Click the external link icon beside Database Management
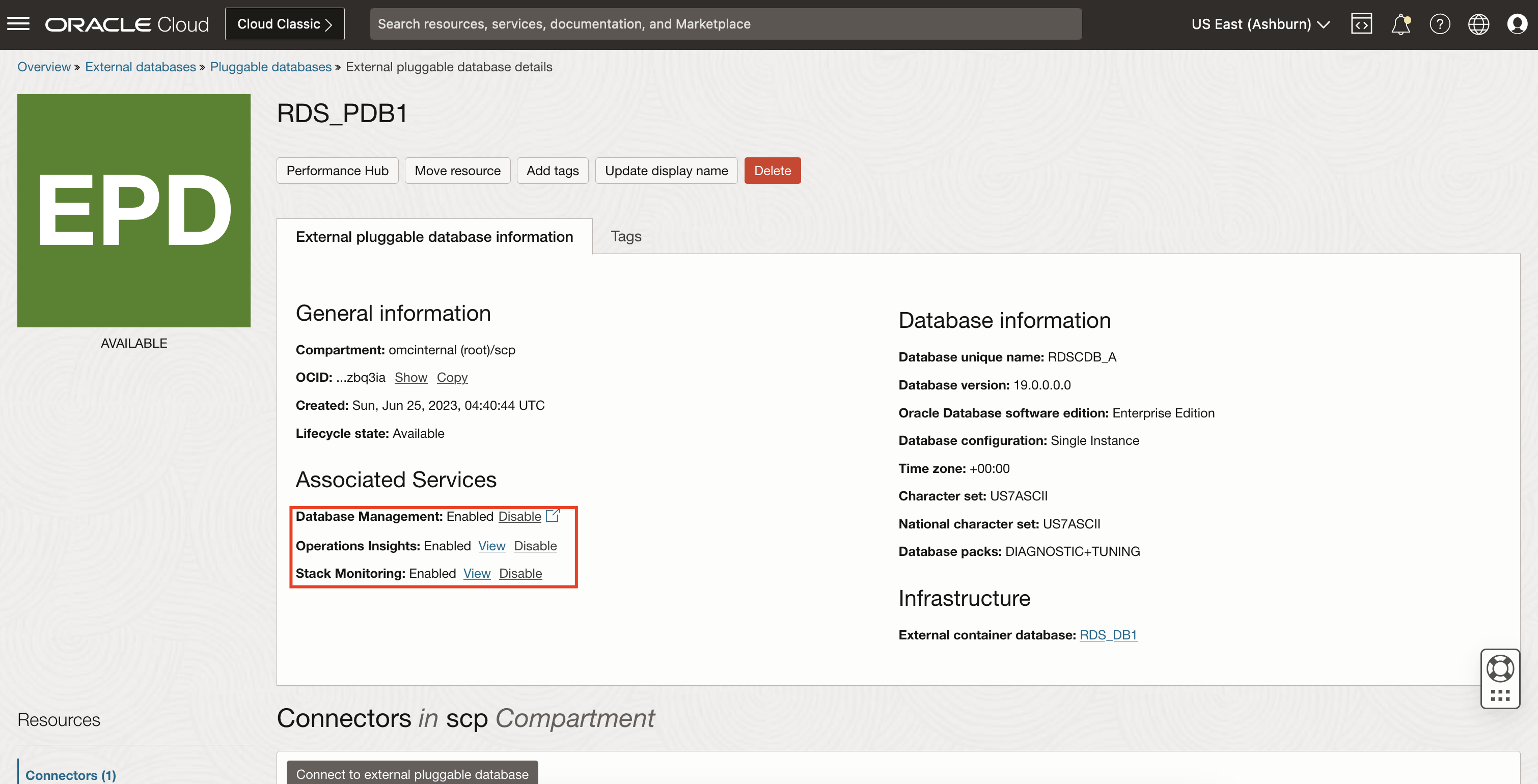This screenshot has height=784, width=1538. point(552,516)
